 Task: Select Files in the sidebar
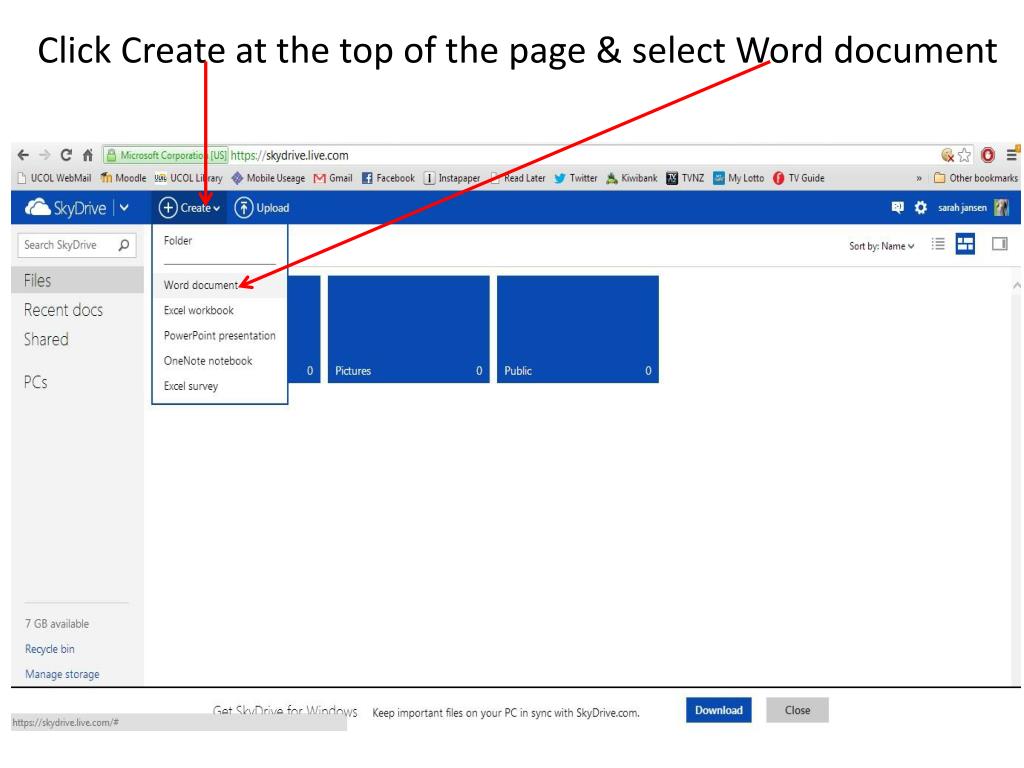coord(77,280)
